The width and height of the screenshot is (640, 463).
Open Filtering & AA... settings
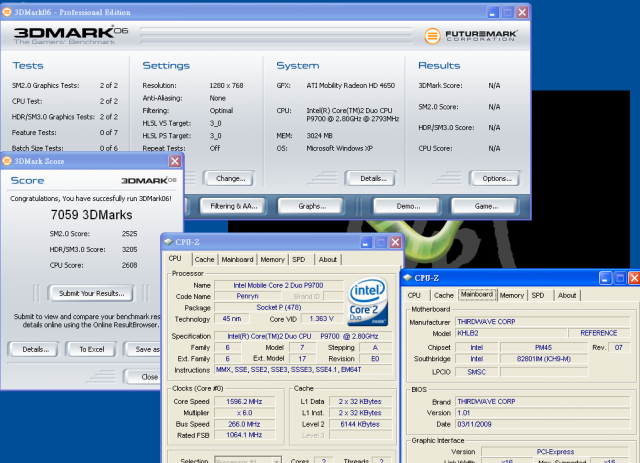[233, 206]
